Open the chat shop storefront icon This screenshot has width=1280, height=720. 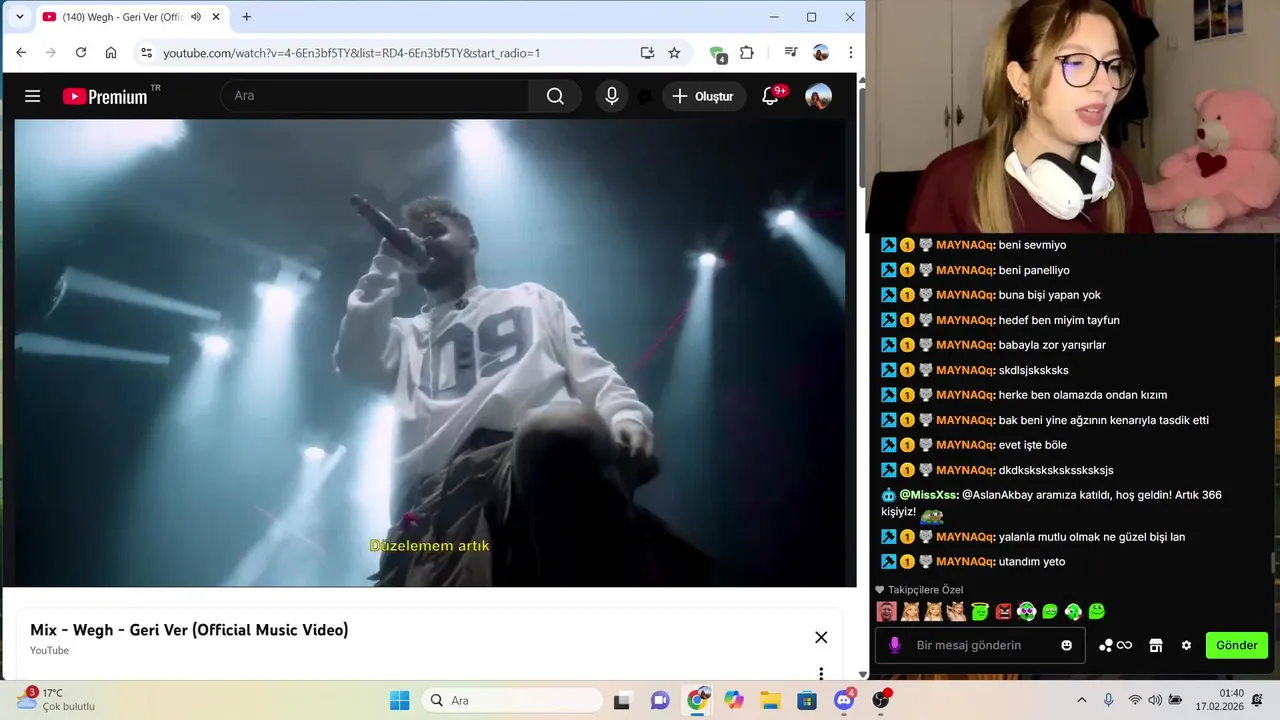(x=1156, y=645)
